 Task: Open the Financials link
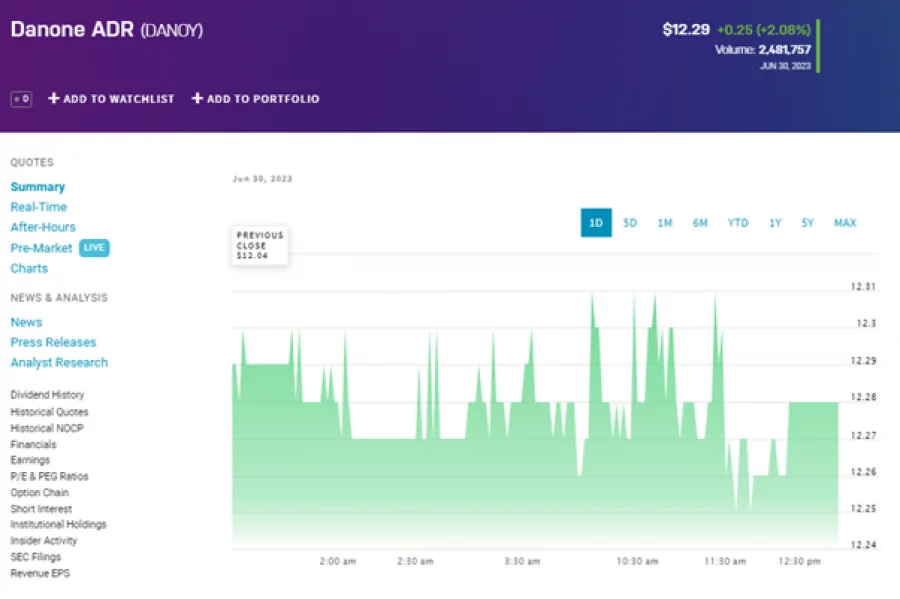pyautogui.click(x=33, y=445)
